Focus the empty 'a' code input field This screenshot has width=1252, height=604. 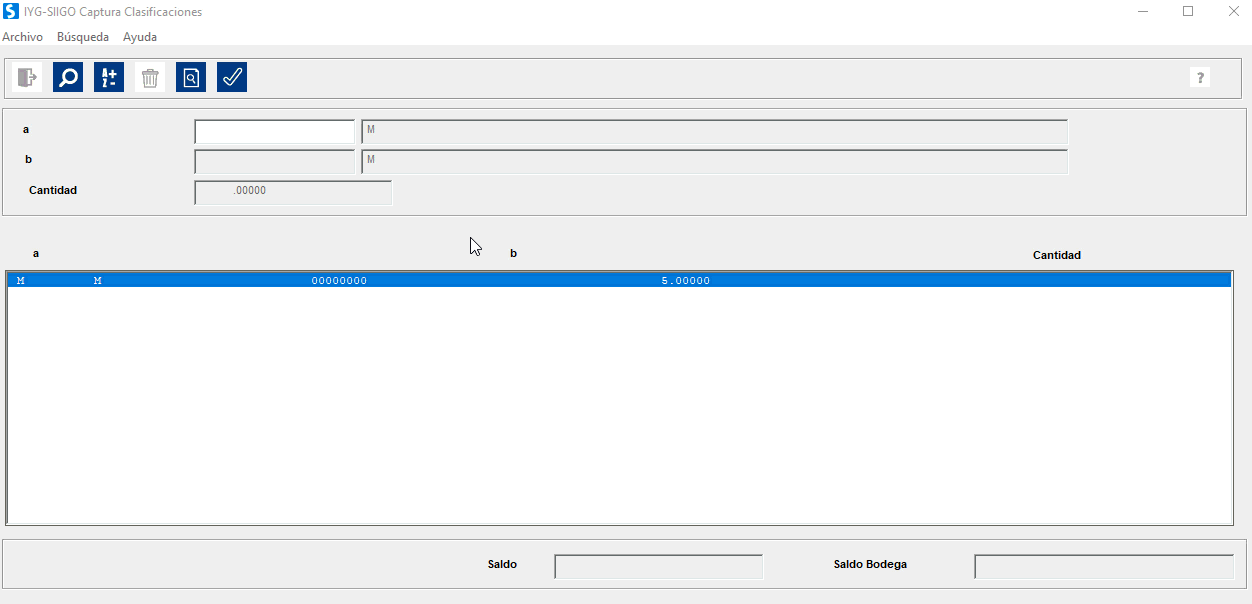coord(275,132)
